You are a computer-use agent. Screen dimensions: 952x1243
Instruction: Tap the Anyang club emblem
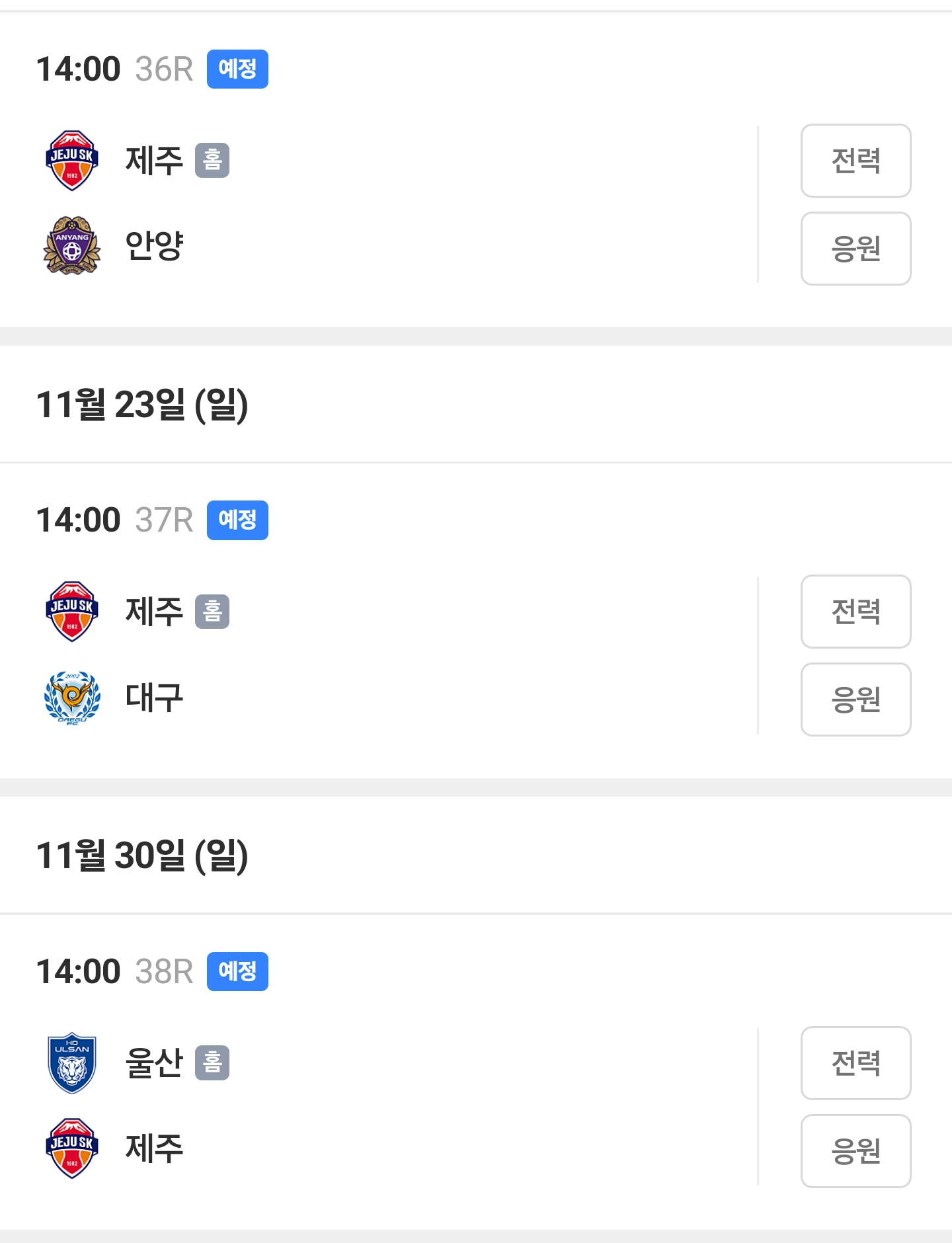(x=72, y=245)
